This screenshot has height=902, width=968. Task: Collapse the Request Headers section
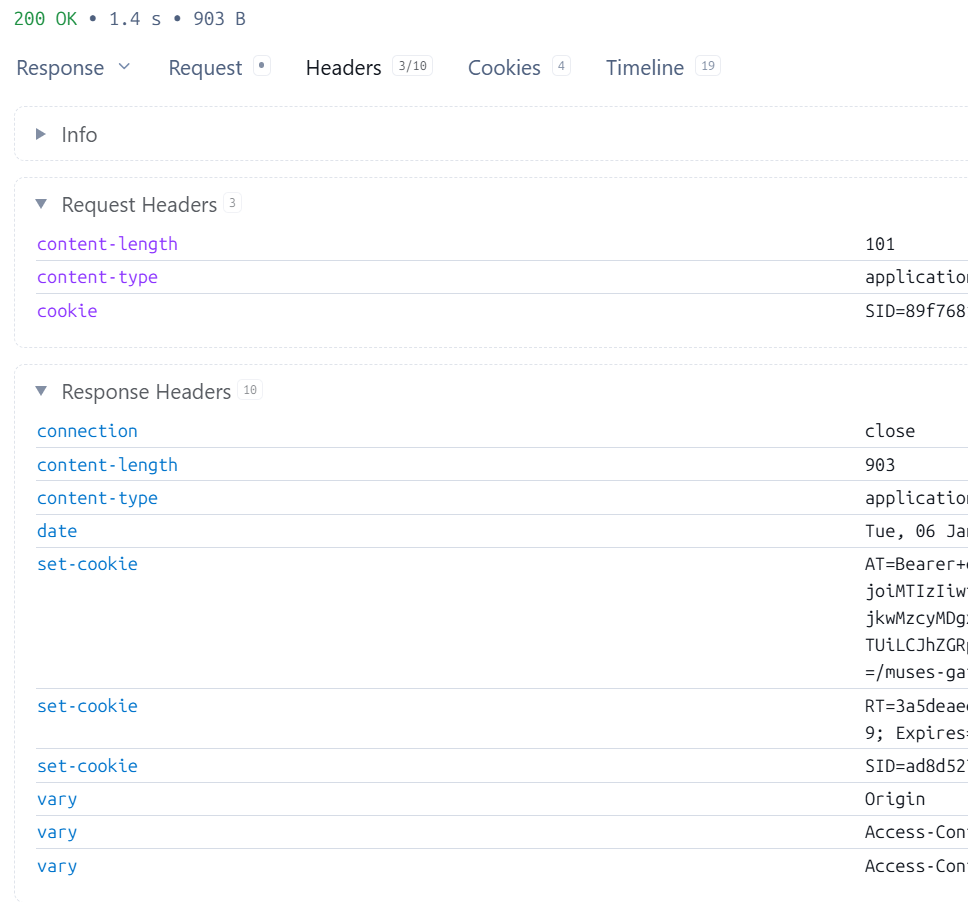[x=41, y=204]
